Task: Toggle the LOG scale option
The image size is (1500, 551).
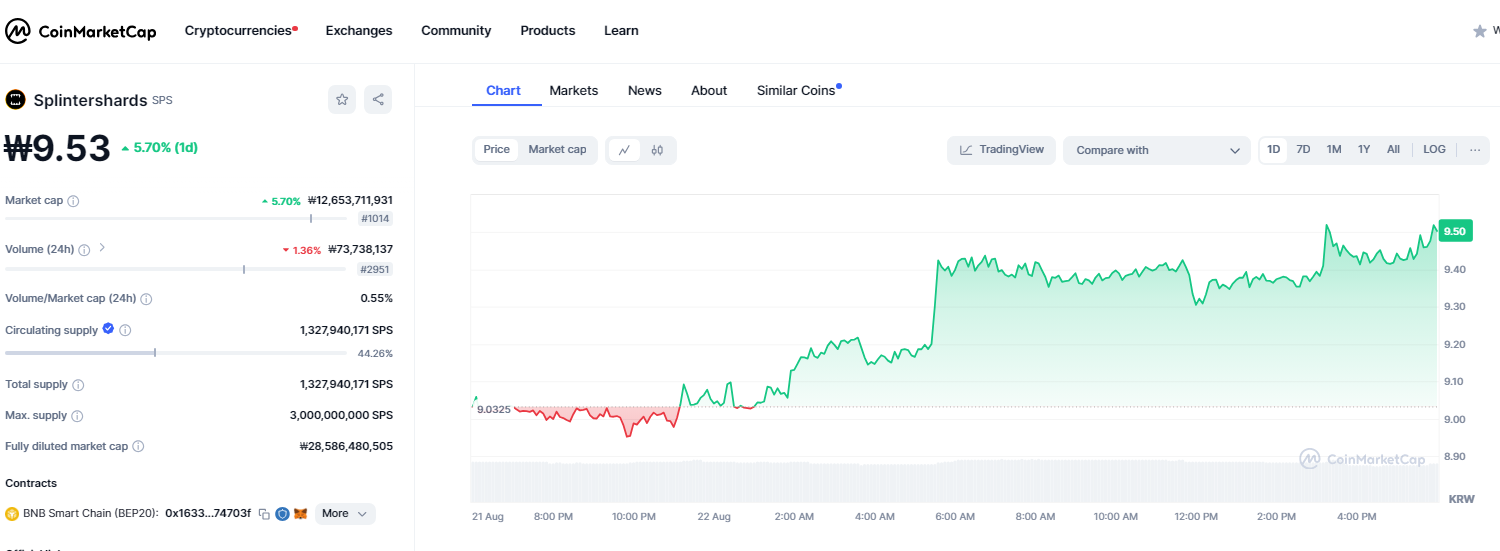Action: click(x=1434, y=150)
